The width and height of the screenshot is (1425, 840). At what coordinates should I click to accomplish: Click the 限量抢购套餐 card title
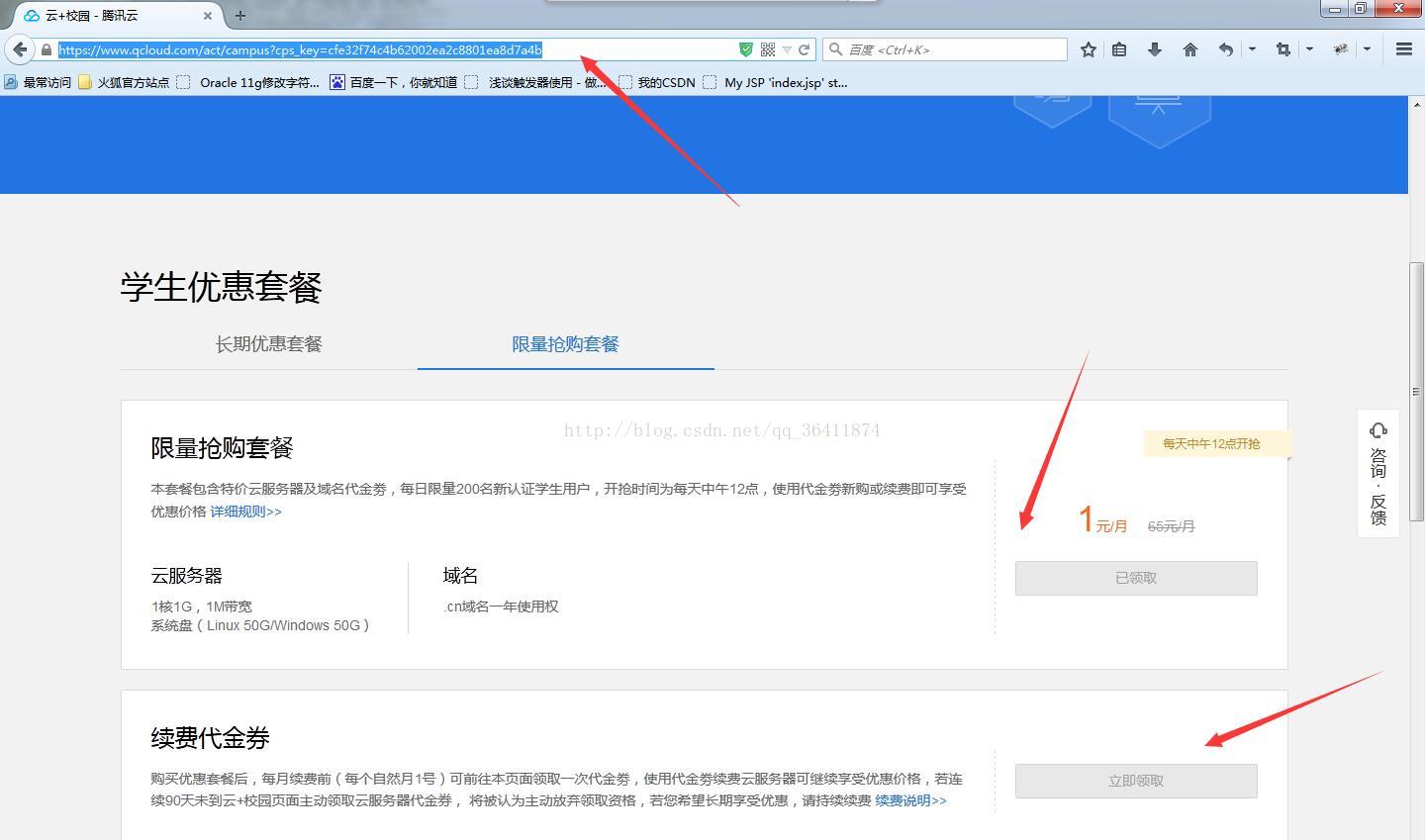222,448
